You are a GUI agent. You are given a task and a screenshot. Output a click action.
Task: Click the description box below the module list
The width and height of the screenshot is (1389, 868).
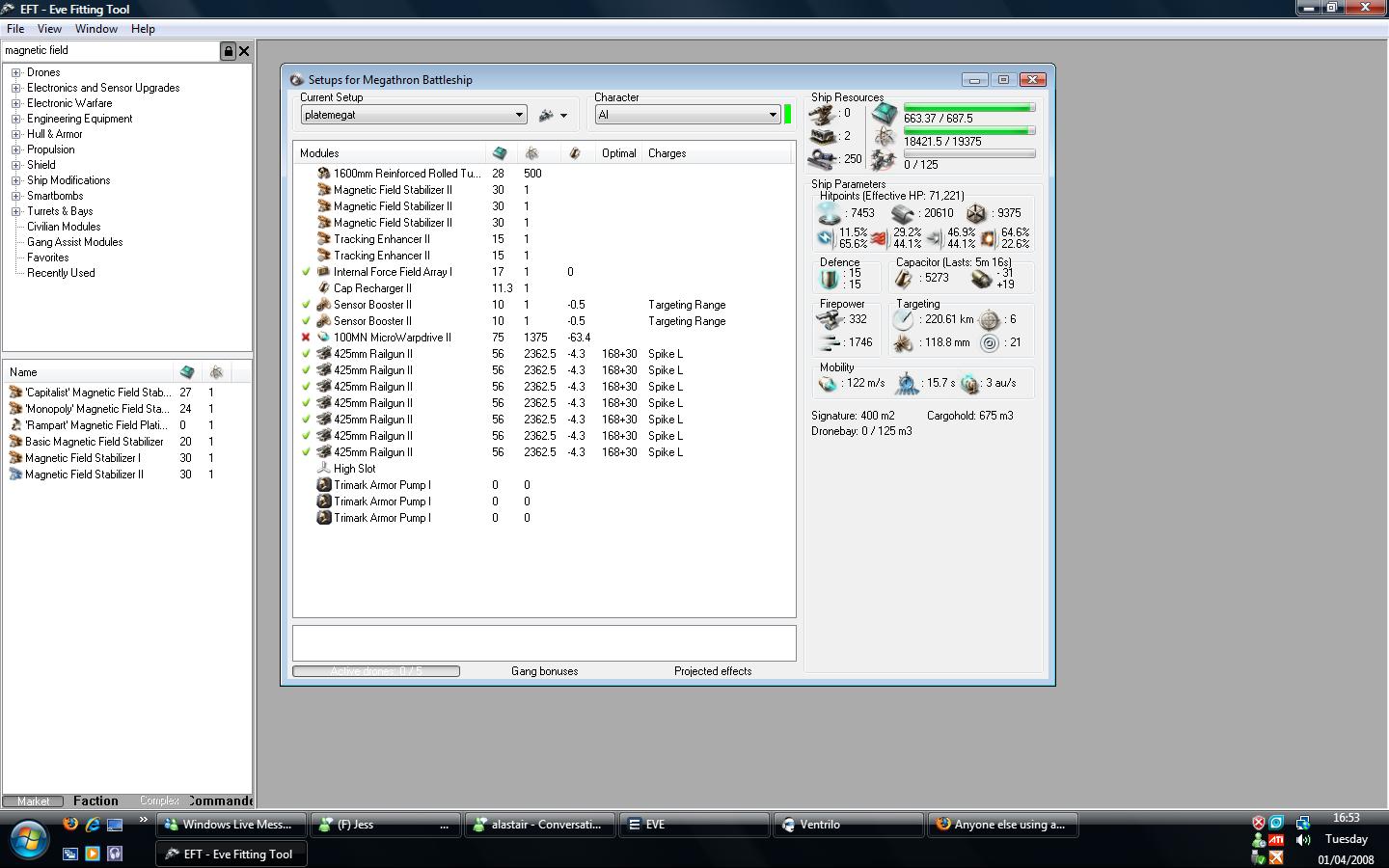click(x=545, y=643)
